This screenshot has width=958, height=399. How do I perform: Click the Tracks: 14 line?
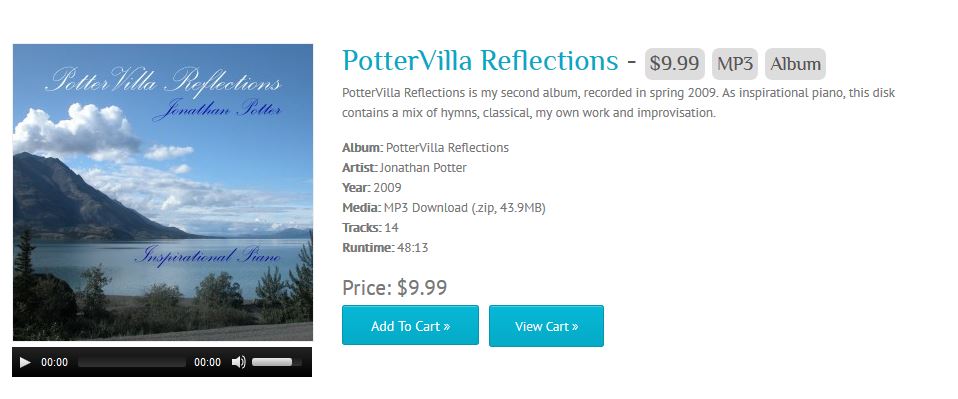[370, 227]
